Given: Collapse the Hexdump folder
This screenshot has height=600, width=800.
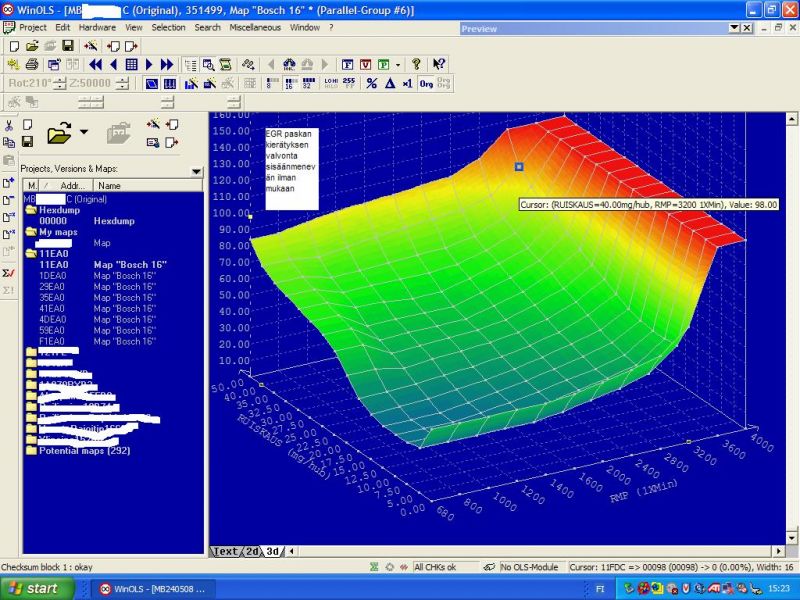Looking at the screenshot, I should click(x=31, y=210).
